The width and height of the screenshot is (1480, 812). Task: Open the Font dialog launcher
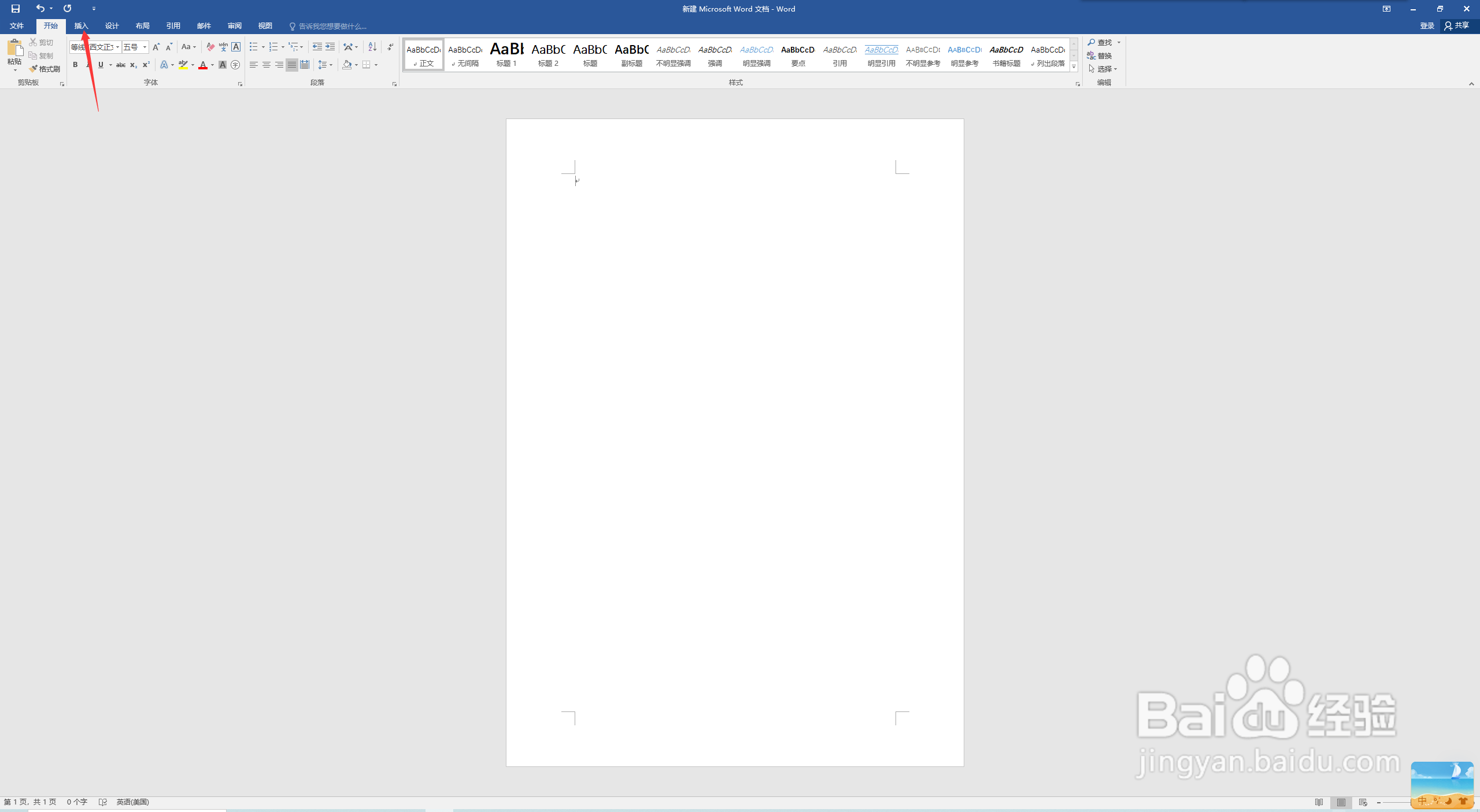tap(240, 84)
